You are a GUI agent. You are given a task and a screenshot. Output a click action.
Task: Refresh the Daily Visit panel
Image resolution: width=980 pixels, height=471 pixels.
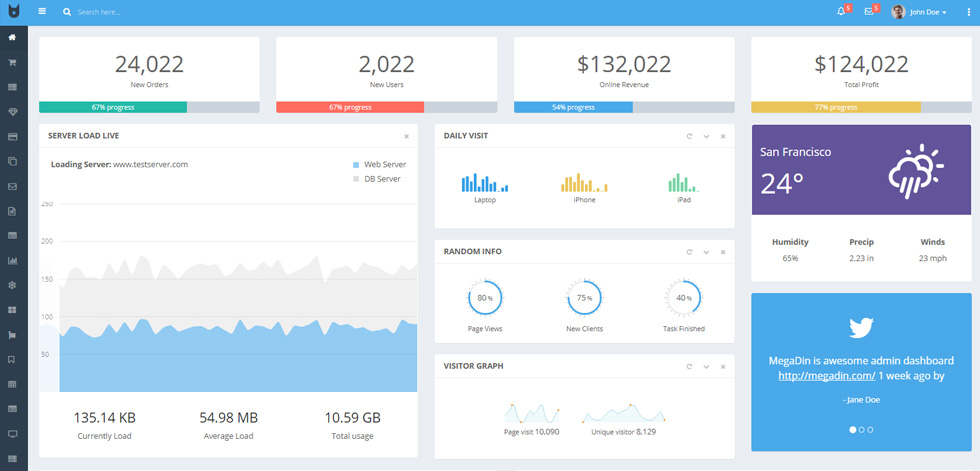[689, 136]
